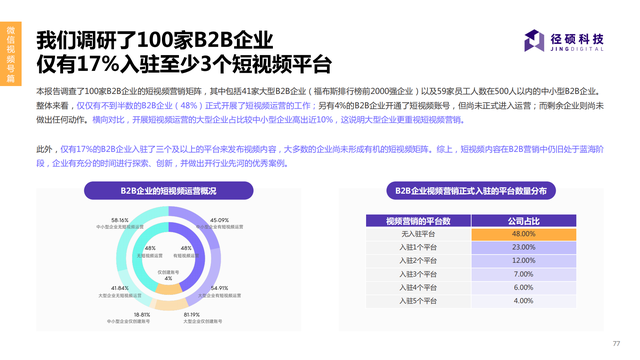
Task: Click the 仅创建账号 4% center label
Action: pyautogui.click(x=168, y=275)
